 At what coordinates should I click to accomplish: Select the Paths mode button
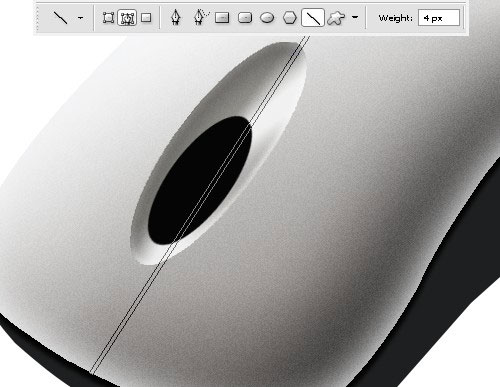[127, 18]
